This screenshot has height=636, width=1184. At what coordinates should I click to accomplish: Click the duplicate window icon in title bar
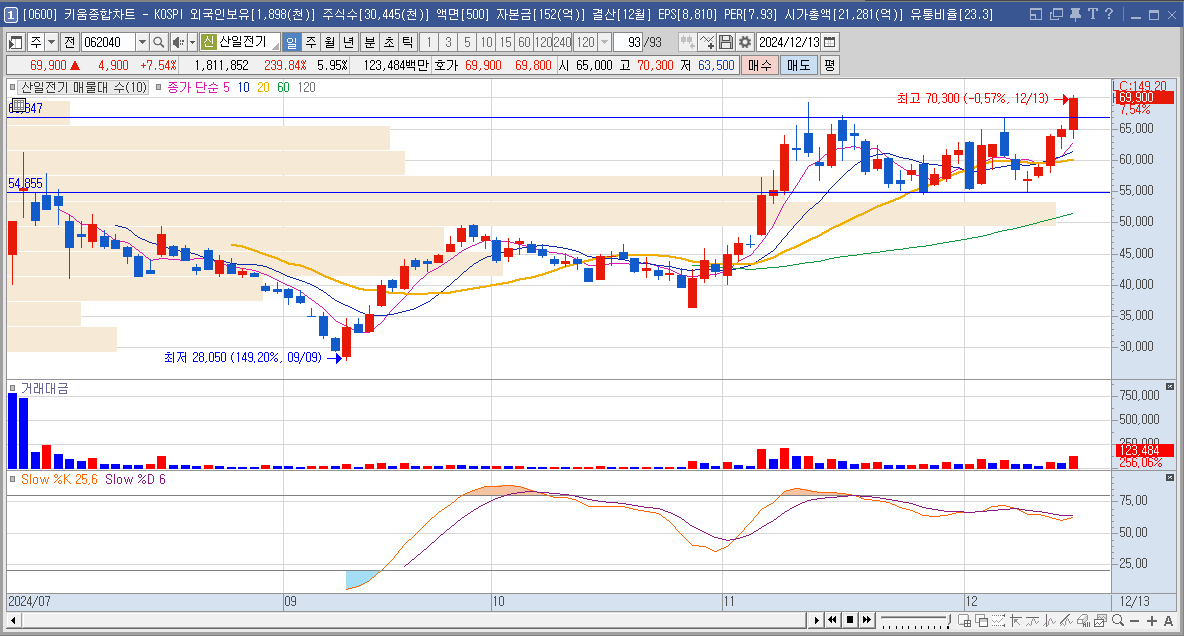1056,14
